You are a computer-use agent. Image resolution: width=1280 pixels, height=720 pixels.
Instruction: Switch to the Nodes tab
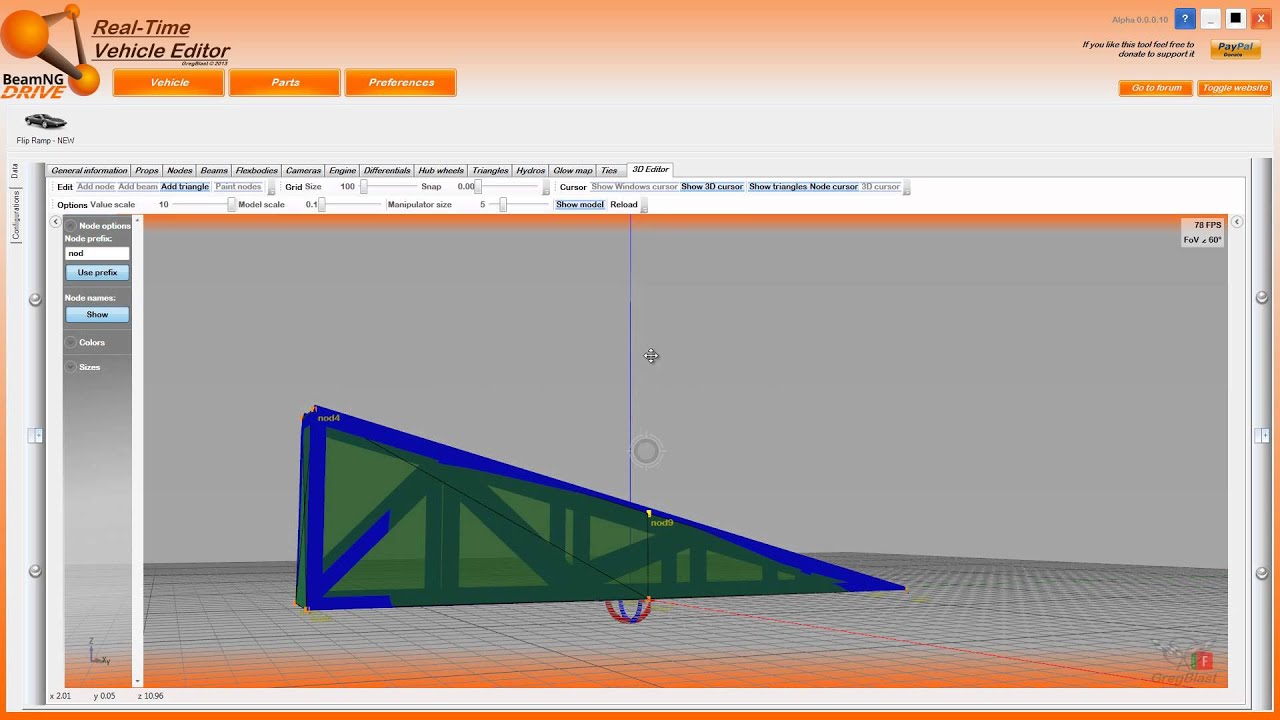coord(180,171)
